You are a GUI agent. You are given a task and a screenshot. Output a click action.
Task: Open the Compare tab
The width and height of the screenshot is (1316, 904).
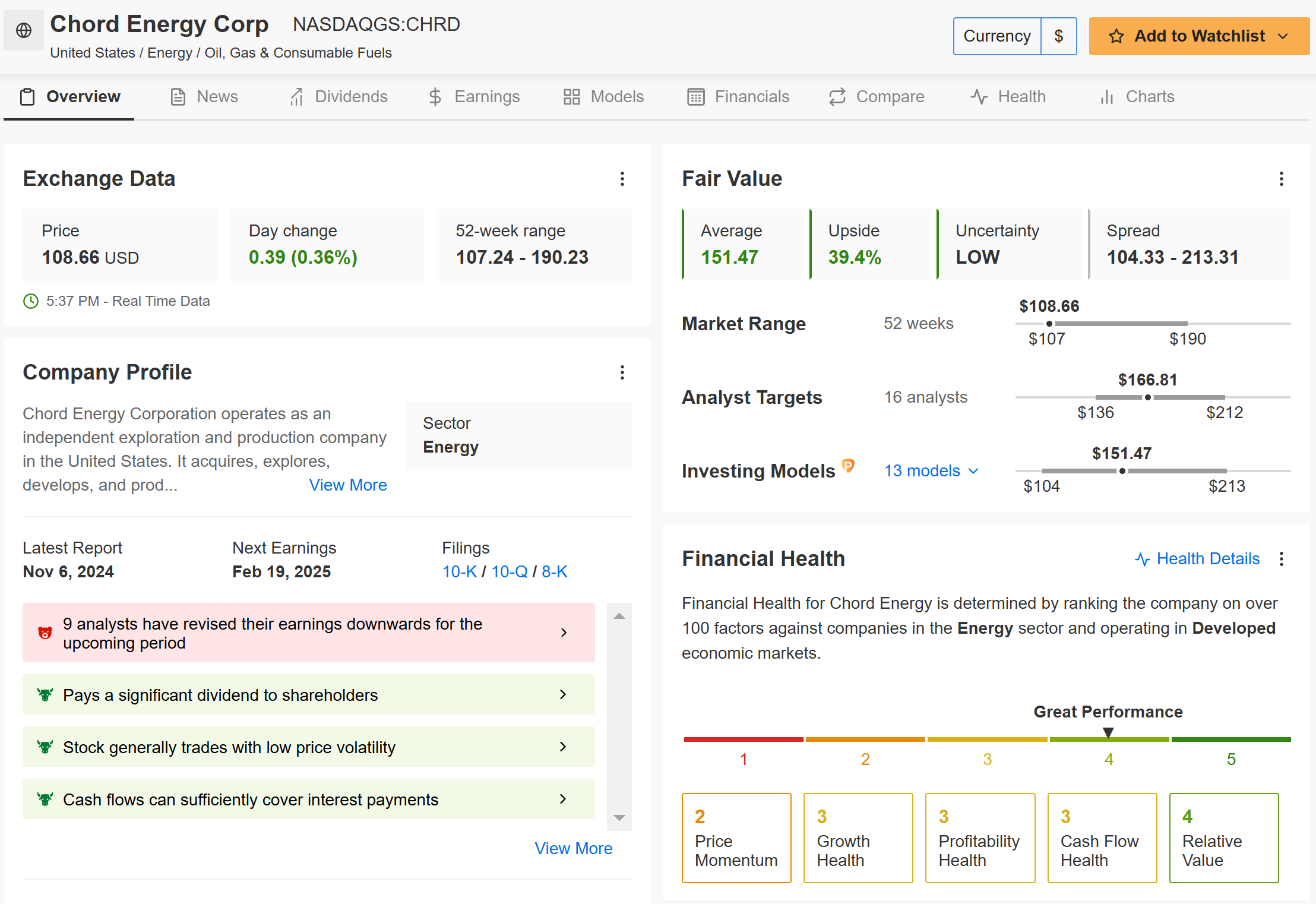point(877,97)
